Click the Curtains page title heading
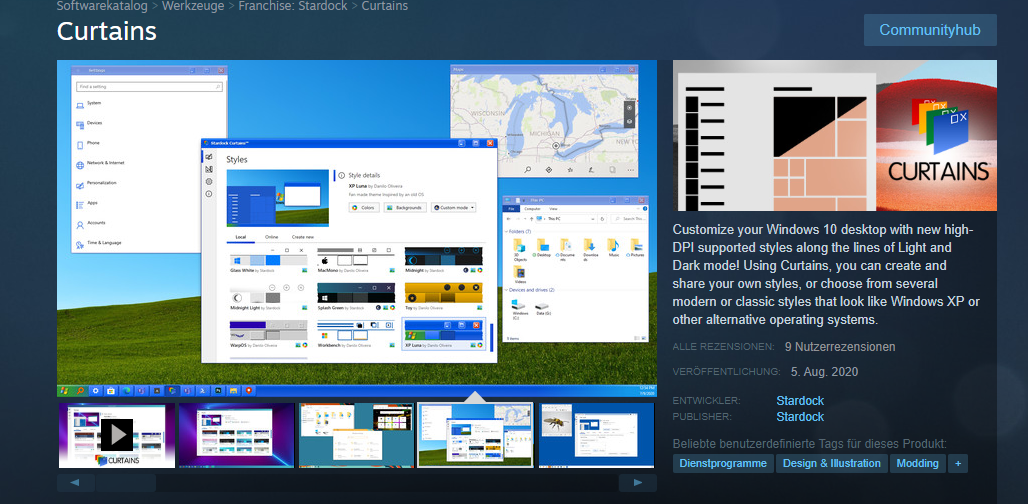The width and height of the screenshot is (1028, 504). click(107, 31)
